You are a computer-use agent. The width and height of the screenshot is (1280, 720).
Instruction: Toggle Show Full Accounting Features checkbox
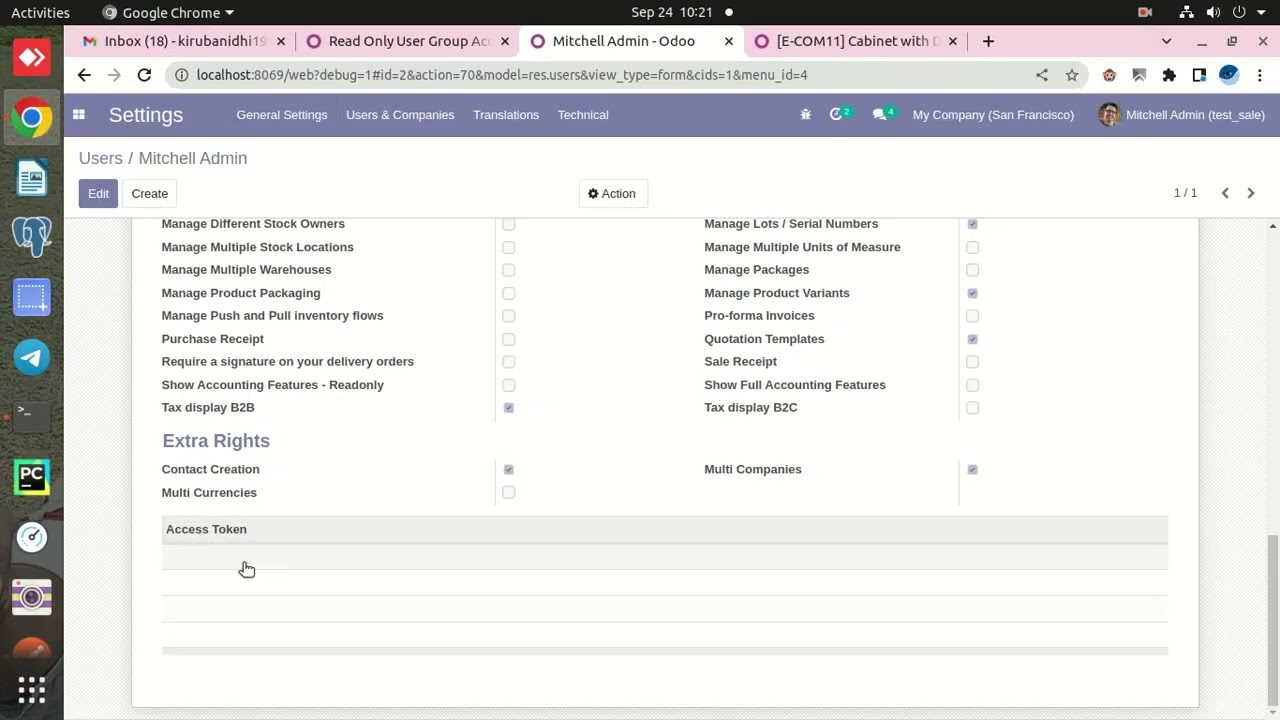972,385
